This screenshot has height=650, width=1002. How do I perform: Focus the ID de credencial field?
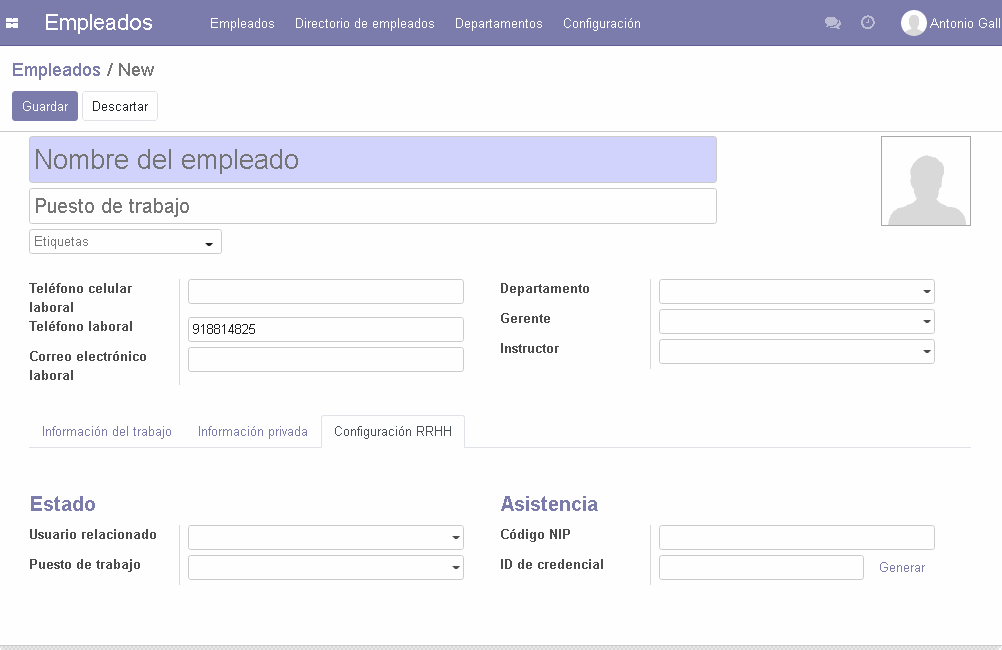(761, 568)
